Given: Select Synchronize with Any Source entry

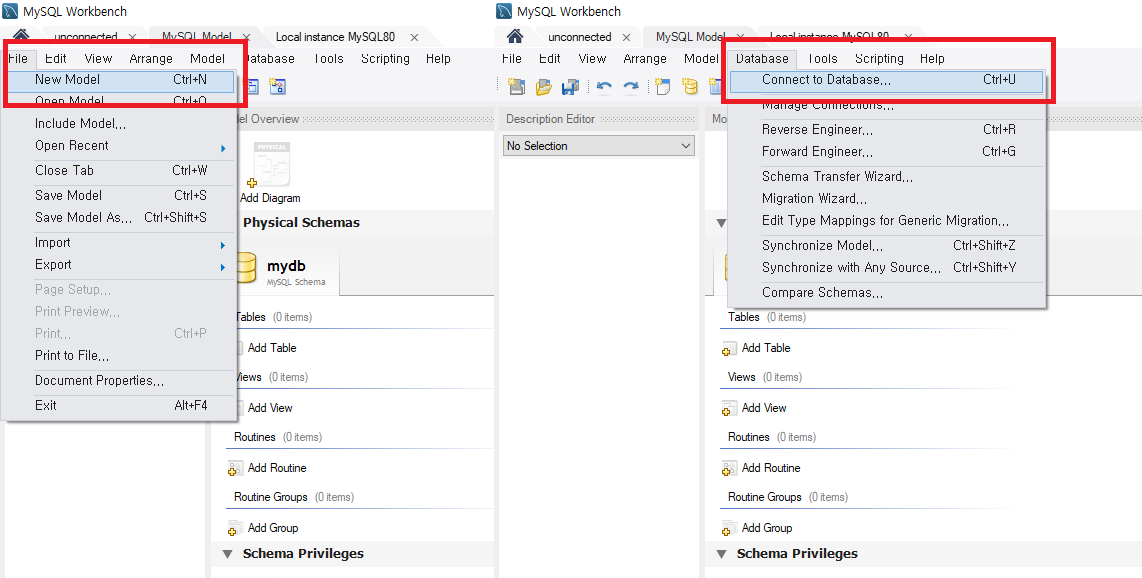Looking at the screenshot, I should (886, 268).
